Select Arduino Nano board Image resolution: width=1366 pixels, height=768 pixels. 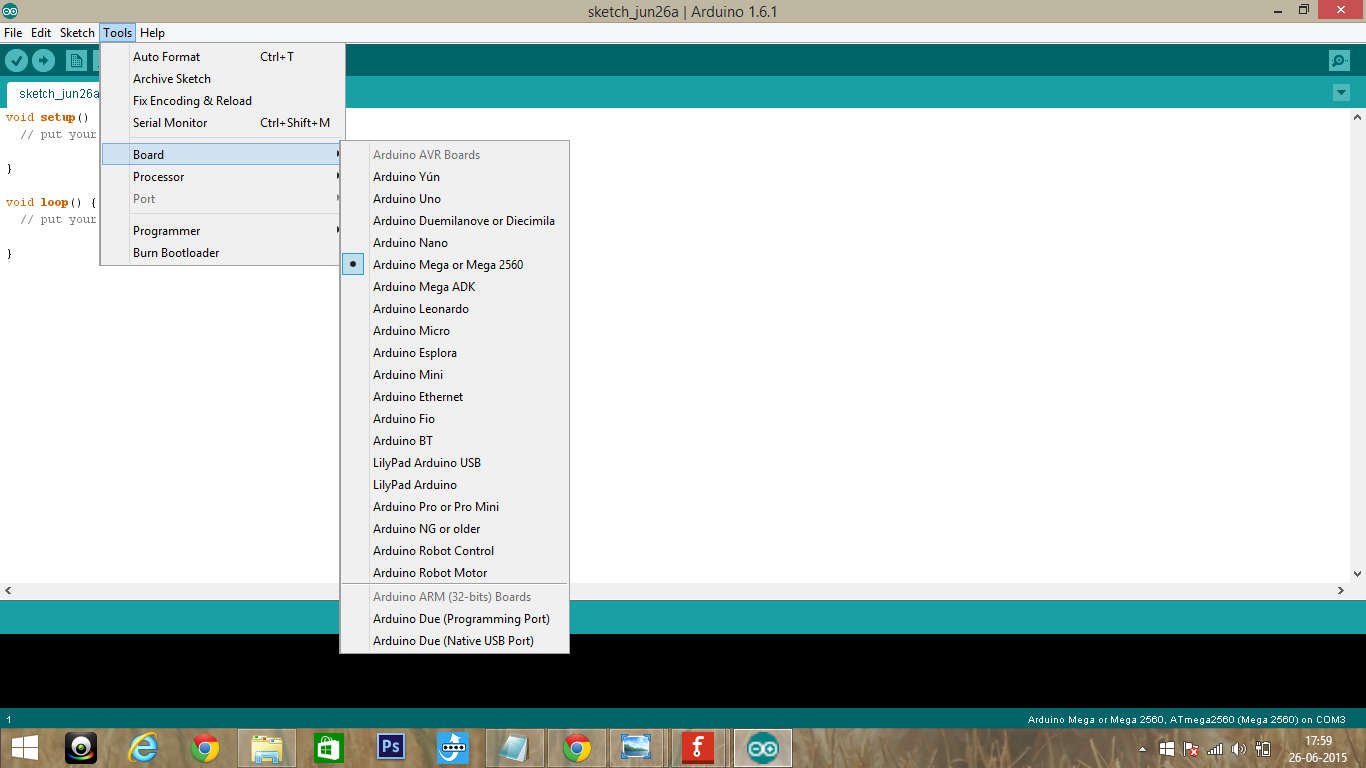click(x=455, y=243)
